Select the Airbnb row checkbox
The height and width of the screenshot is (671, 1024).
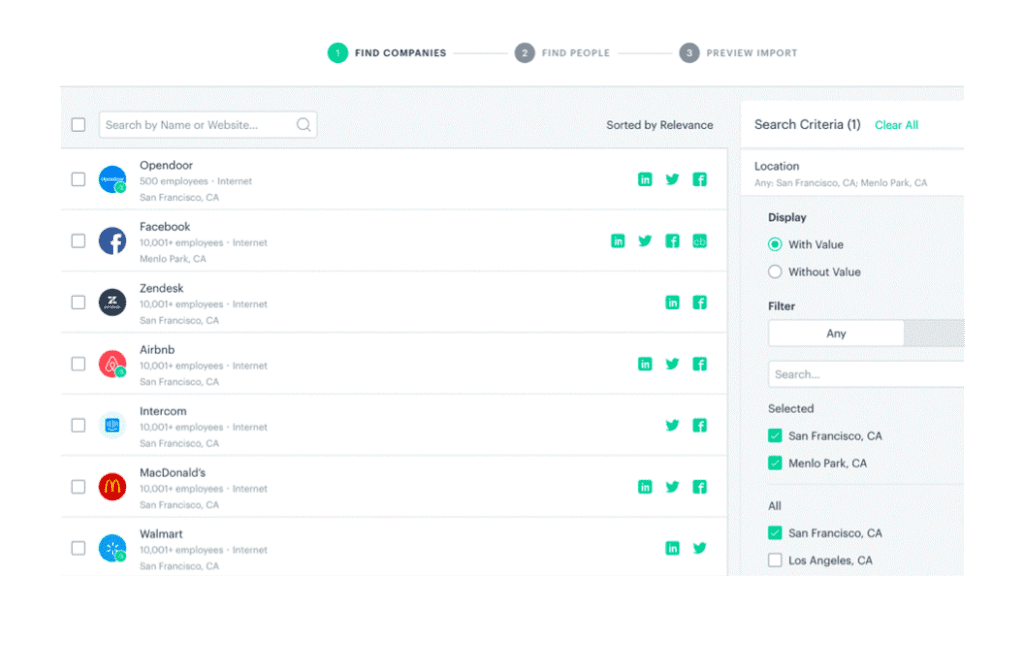(x=78, y=363)
